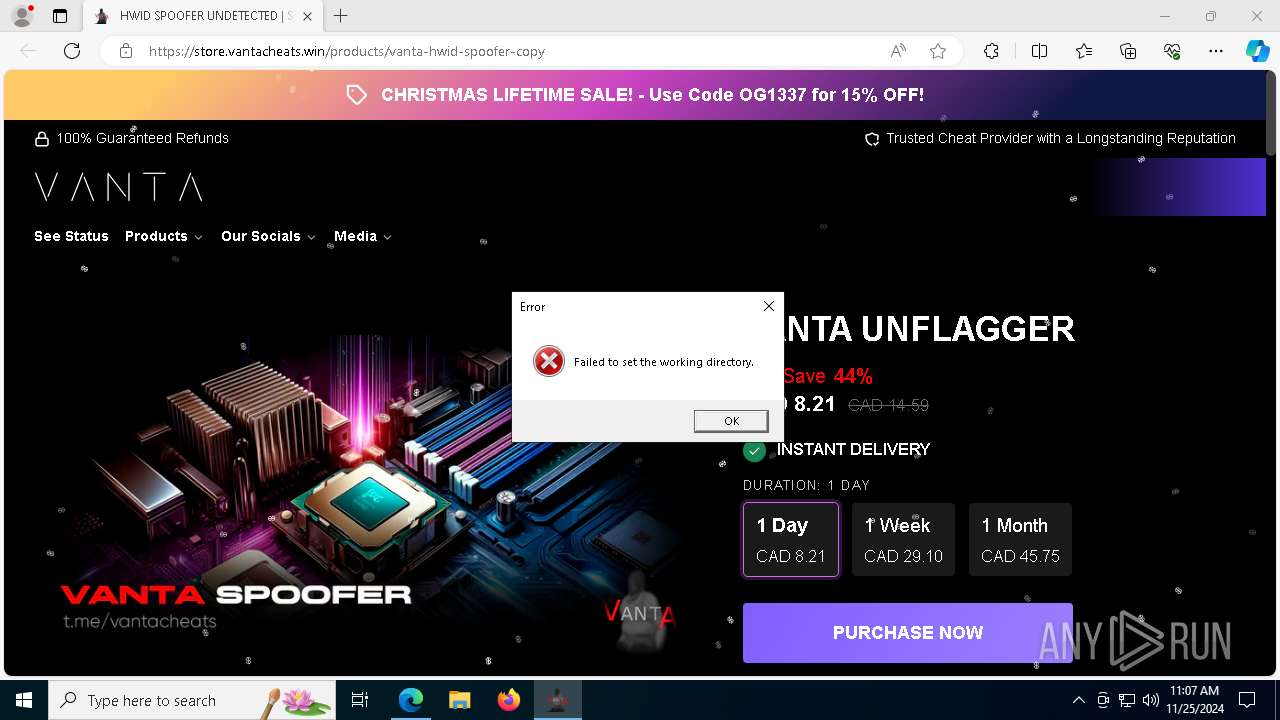The image size is (1280, 720).
Task: Click the Christmas sale tag icon
Action: point(357,95)
